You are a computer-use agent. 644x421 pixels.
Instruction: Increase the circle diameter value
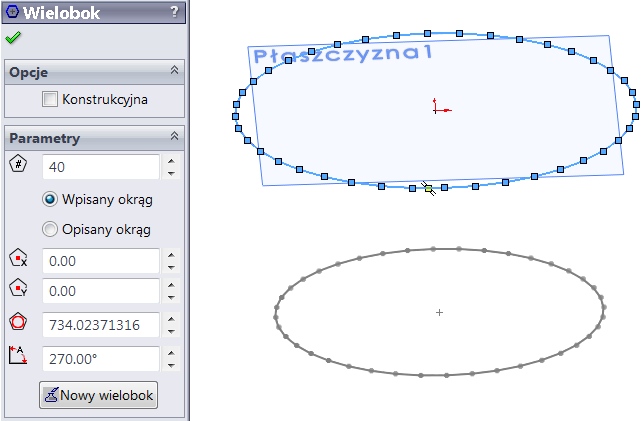(171, 319)
